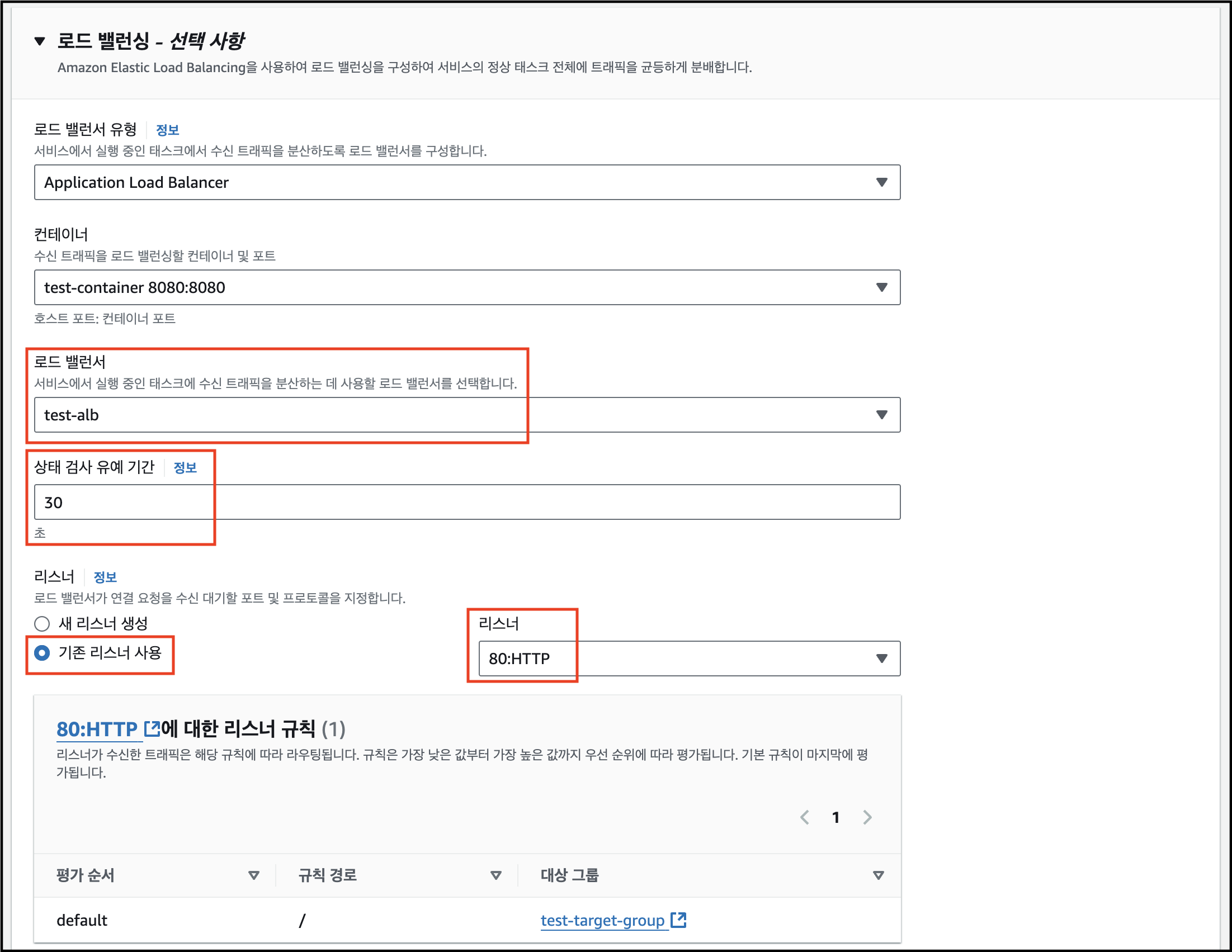The width and height of the screenshot is (1232, 952).
Task: Select page 1 in listener rules pagination
Action: [836, 817]
